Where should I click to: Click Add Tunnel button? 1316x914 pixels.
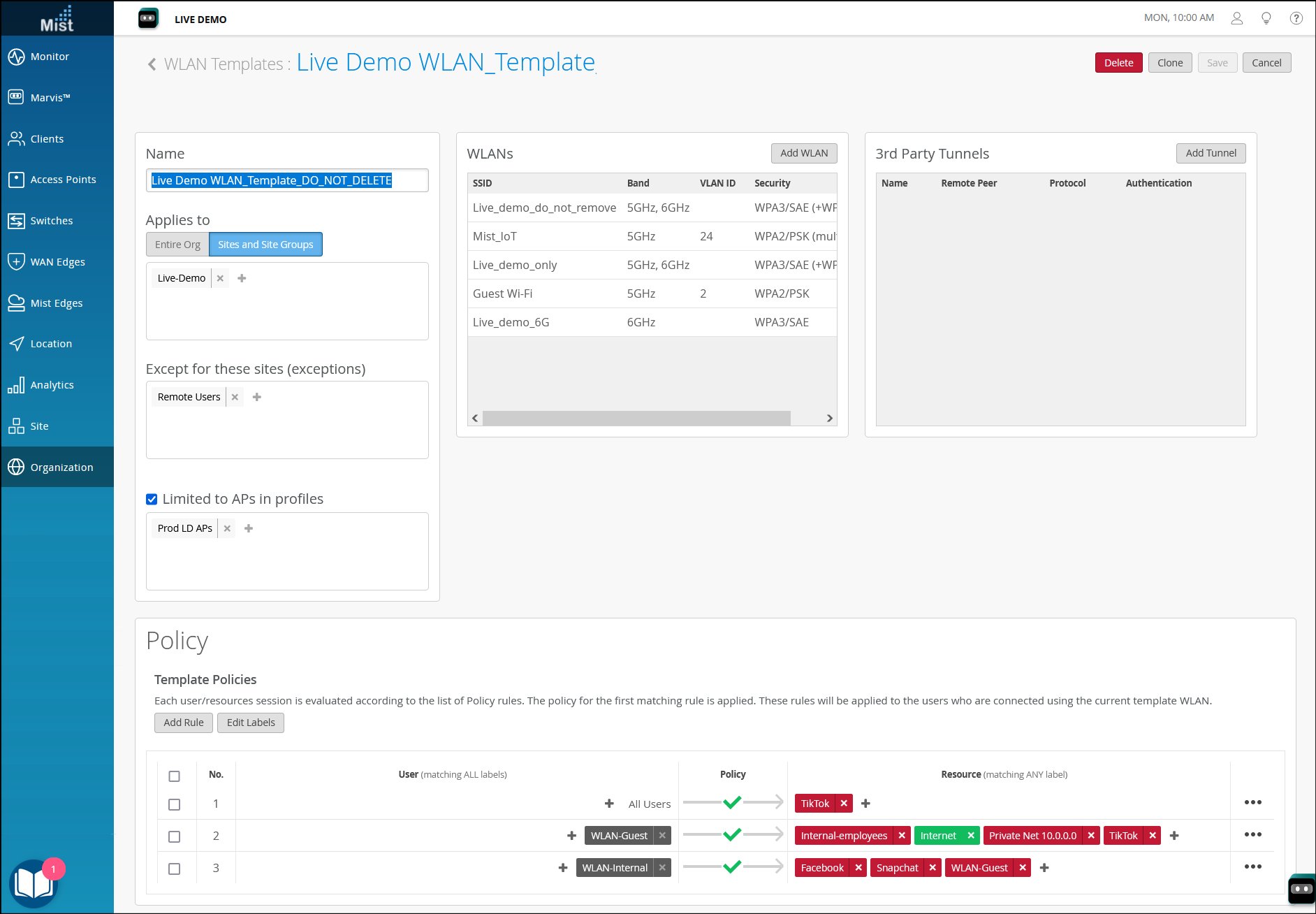point(1211,153)
